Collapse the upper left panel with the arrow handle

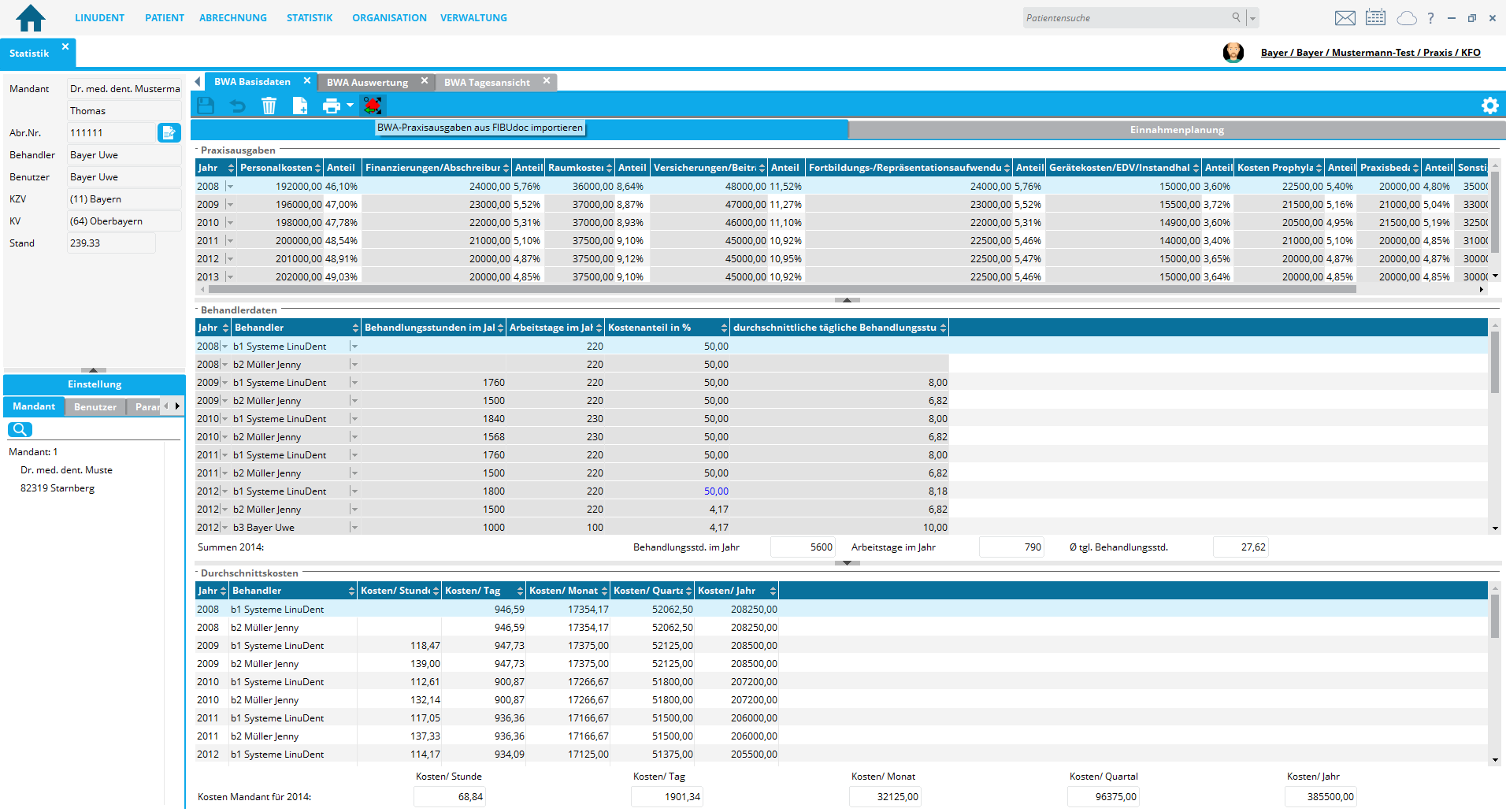pos(94,369)
